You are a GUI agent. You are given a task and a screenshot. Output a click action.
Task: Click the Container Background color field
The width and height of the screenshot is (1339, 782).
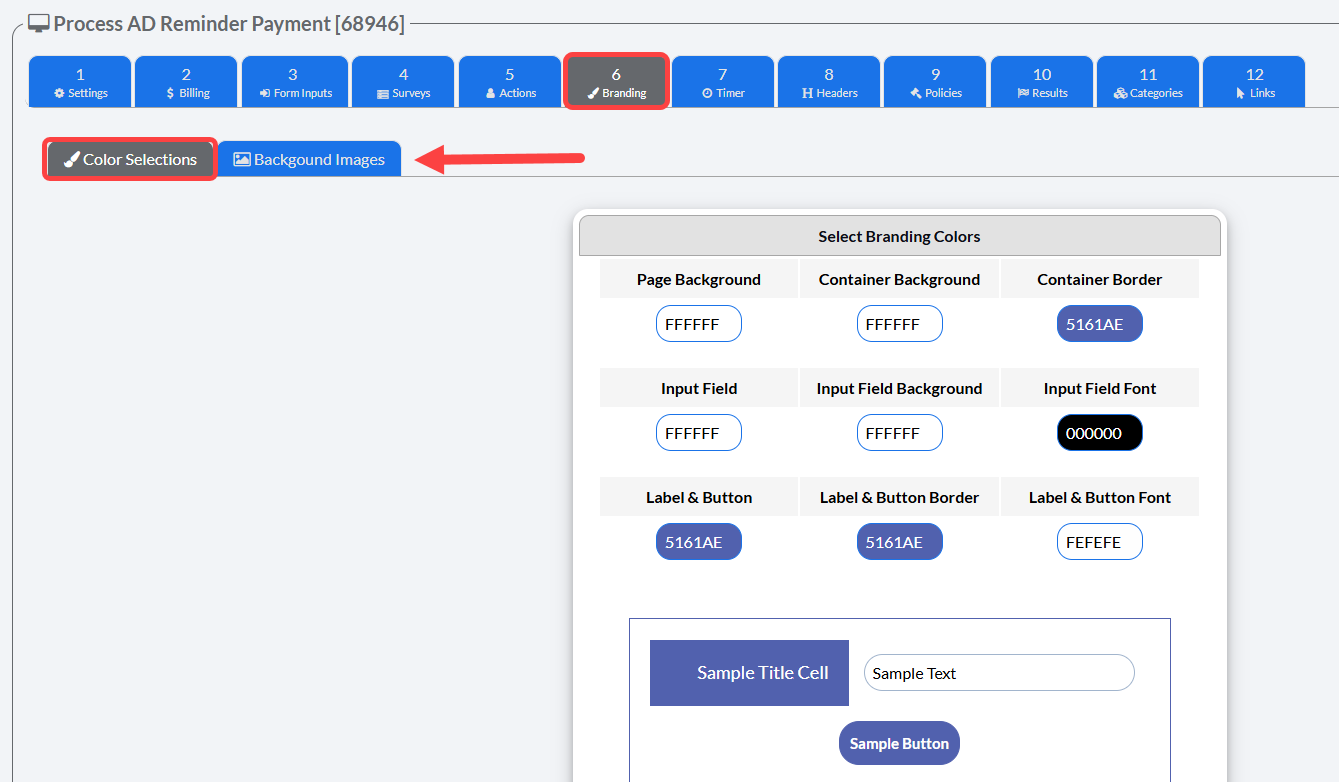click(900, 324)
